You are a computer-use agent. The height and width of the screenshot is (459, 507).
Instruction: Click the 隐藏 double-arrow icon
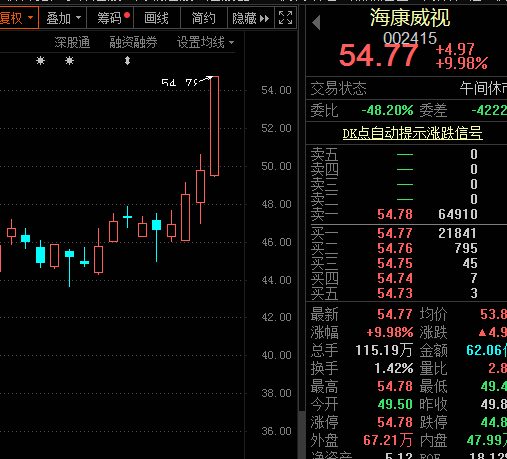tap(264, 18)
